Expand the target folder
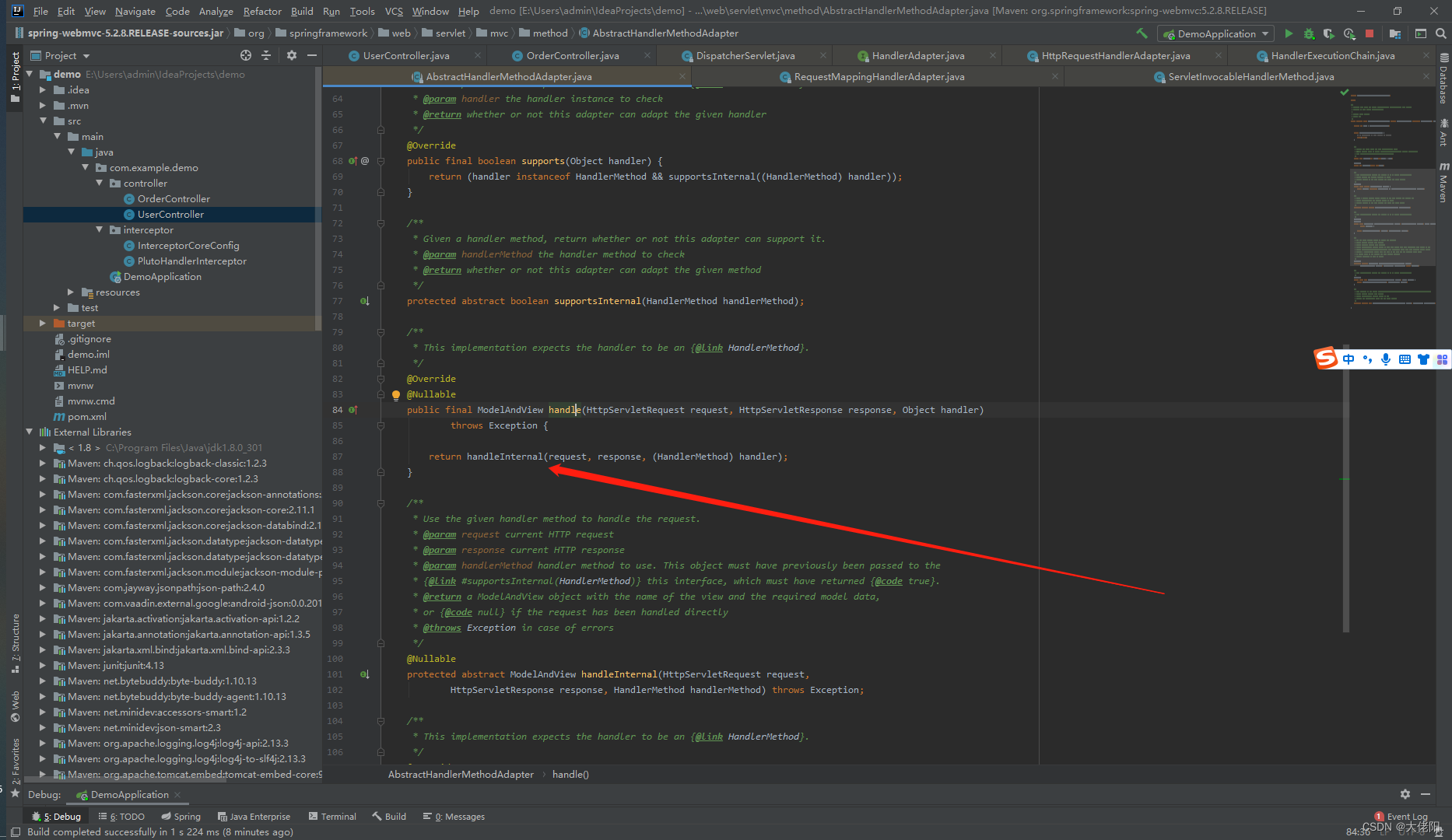This screenshot has height=840, width=1452. tap(44, 323)
